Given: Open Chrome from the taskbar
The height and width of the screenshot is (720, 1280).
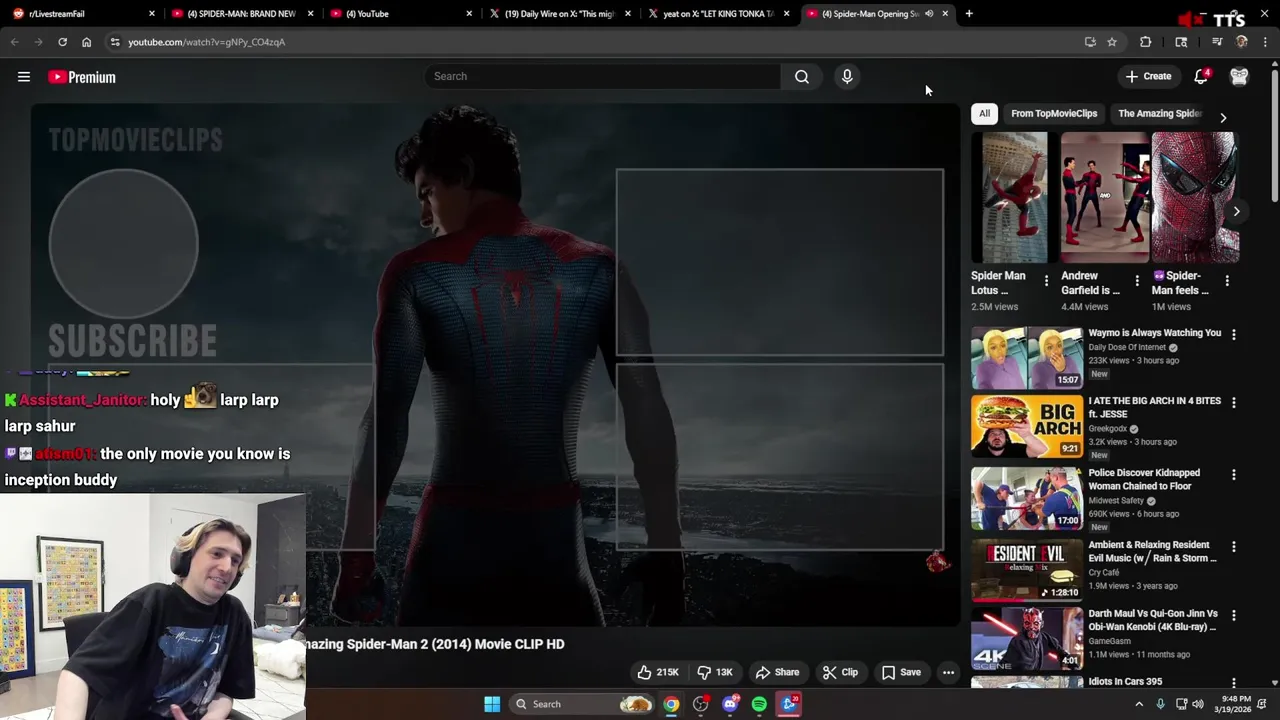Looking at the screenshot, I should pyautogui.click(x=671, y=704).
